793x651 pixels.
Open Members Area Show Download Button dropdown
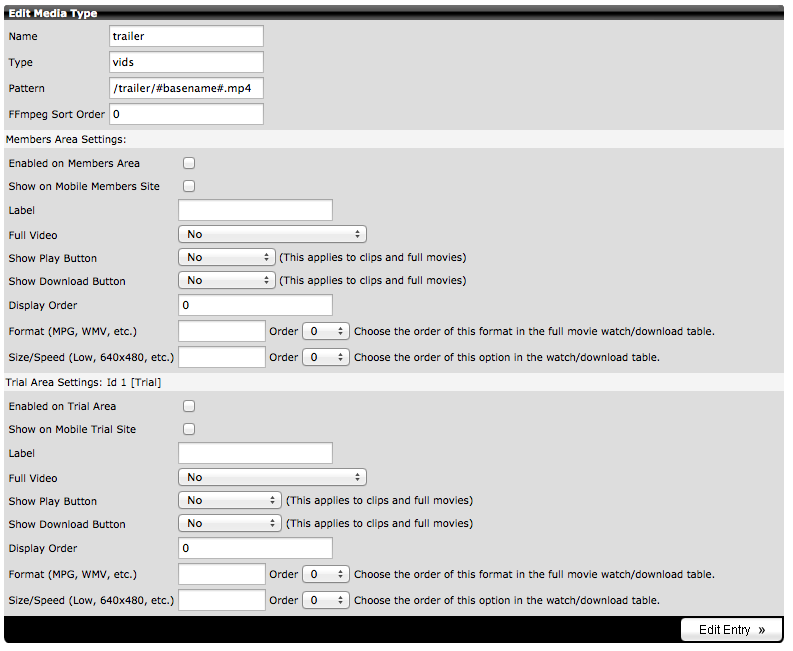point(227,281)
